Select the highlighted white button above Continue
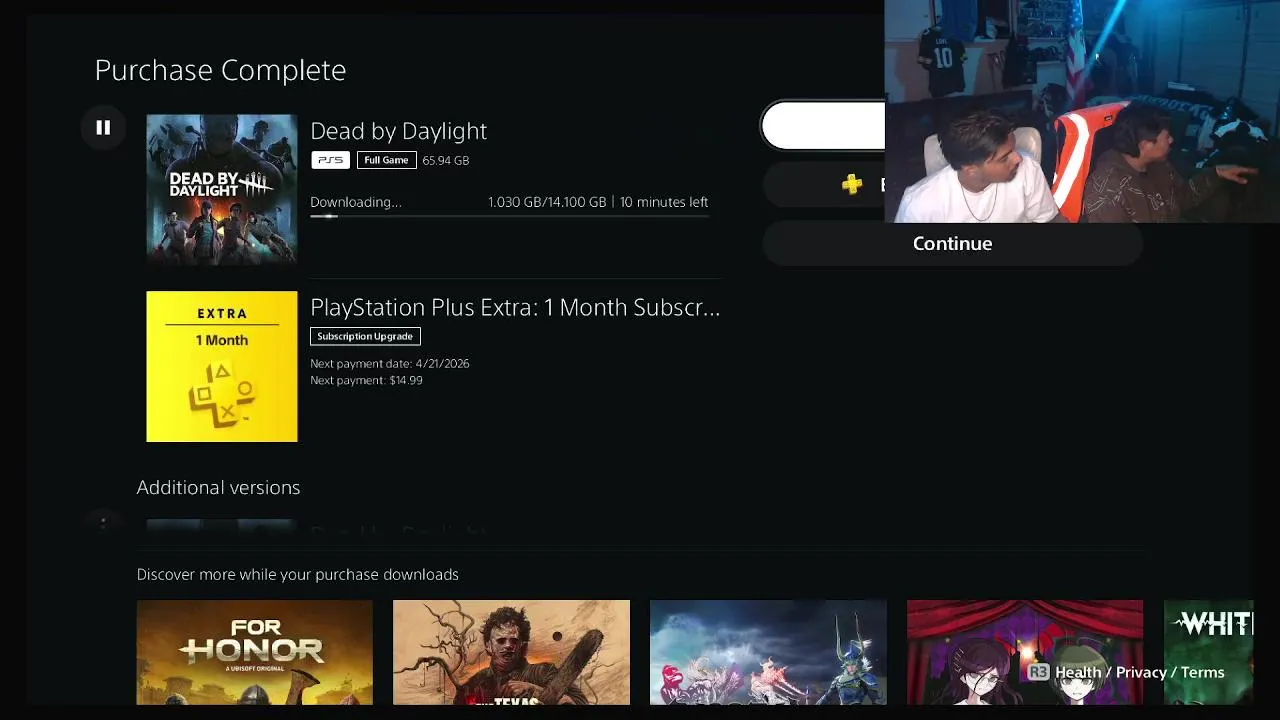The image size is (1280, 720). pos(824,126)
